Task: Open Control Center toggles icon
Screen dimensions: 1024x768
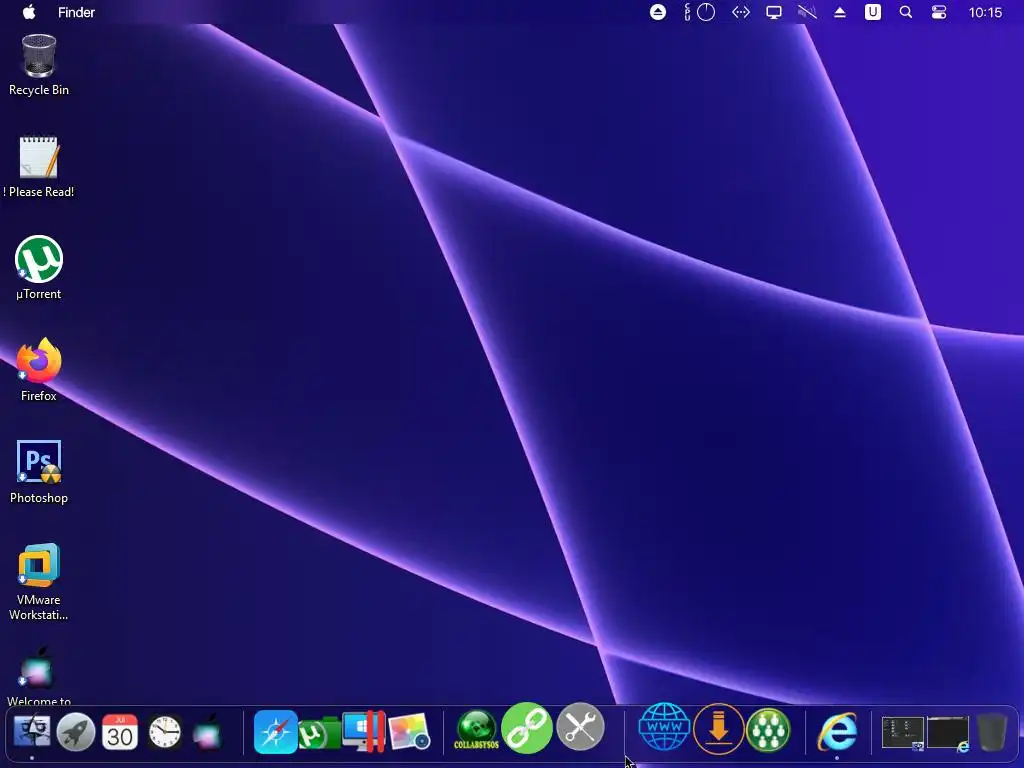Action: coord(938,12)
